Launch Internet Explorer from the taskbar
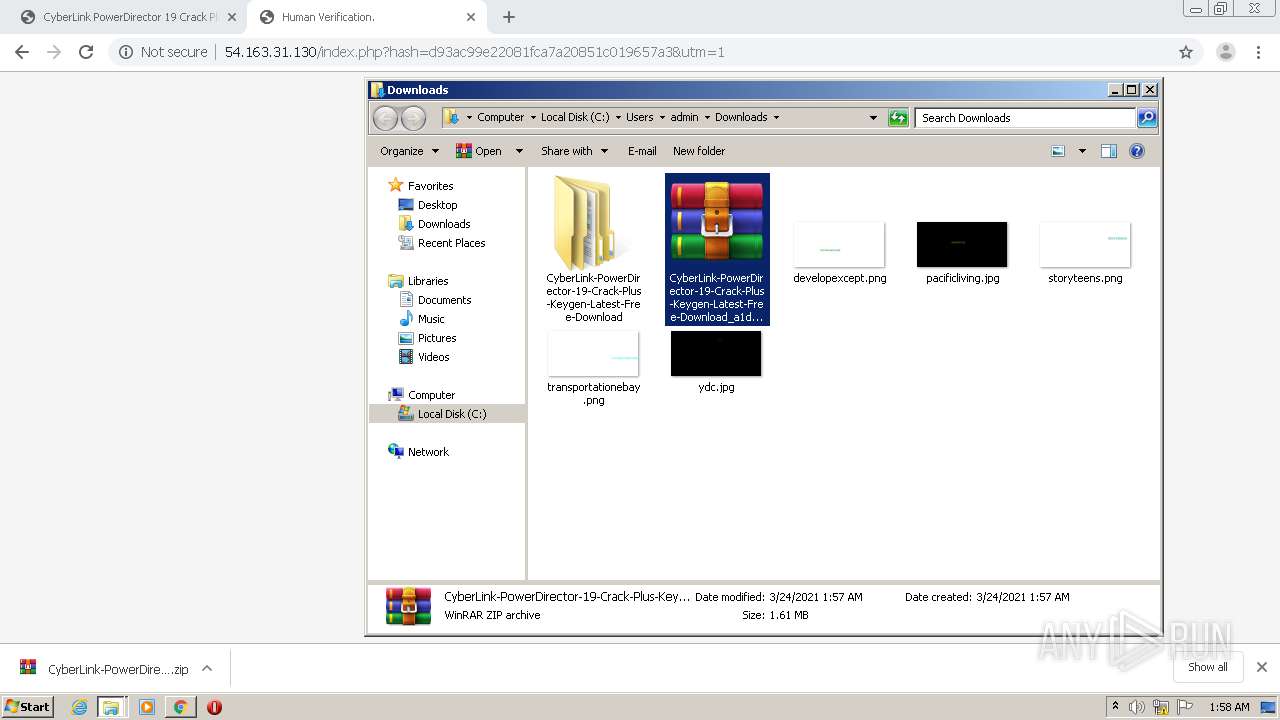Screen dimensions: 1280x720 (79, 707)
